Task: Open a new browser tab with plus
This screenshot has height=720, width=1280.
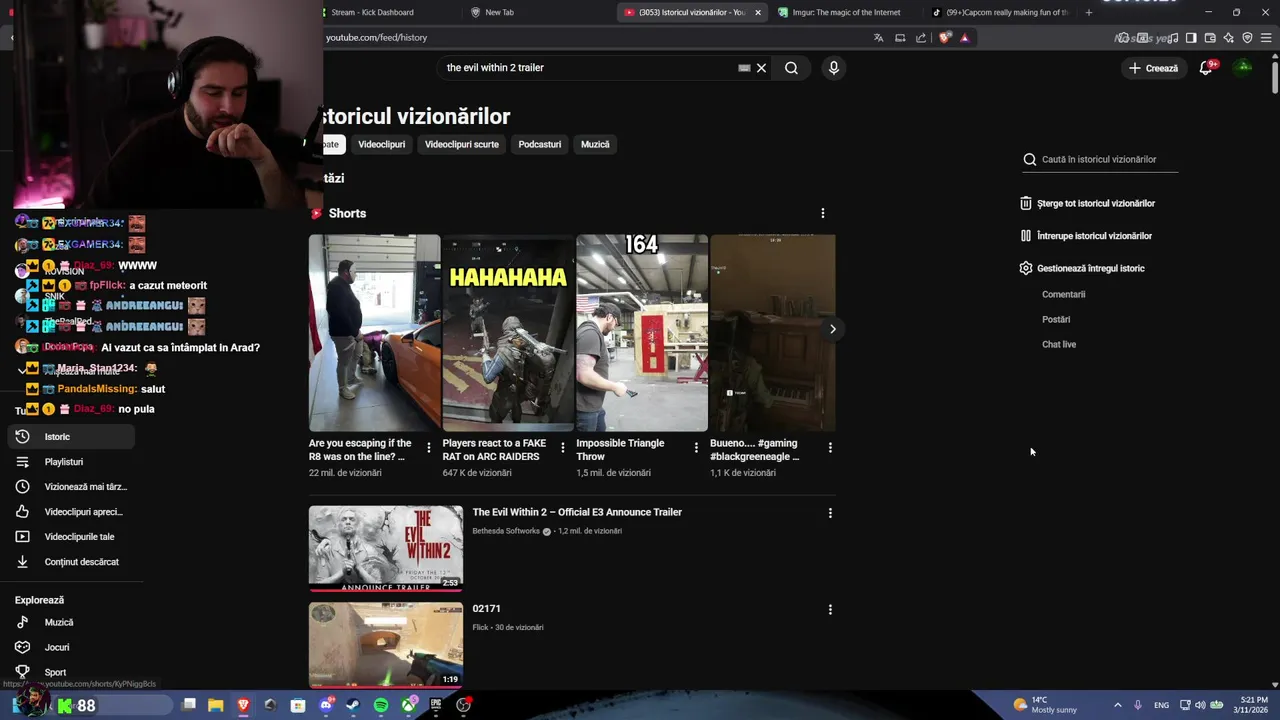Action: click(x=1089, y=12)
